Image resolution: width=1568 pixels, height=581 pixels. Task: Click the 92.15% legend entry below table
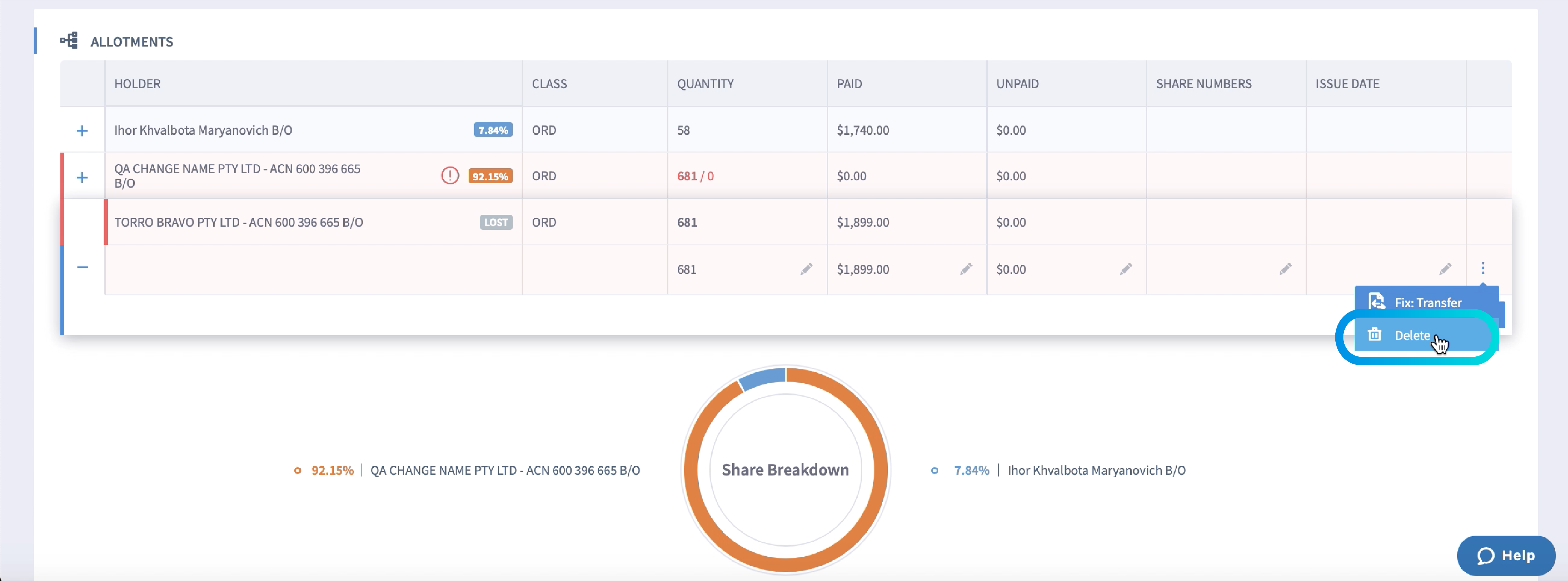click(x=467, y=470)
